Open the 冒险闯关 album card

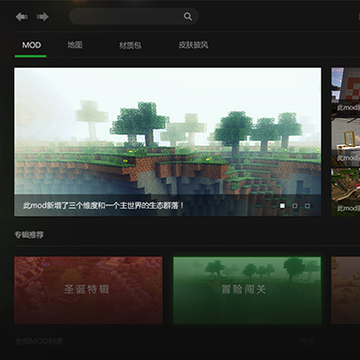pos(247,290)
